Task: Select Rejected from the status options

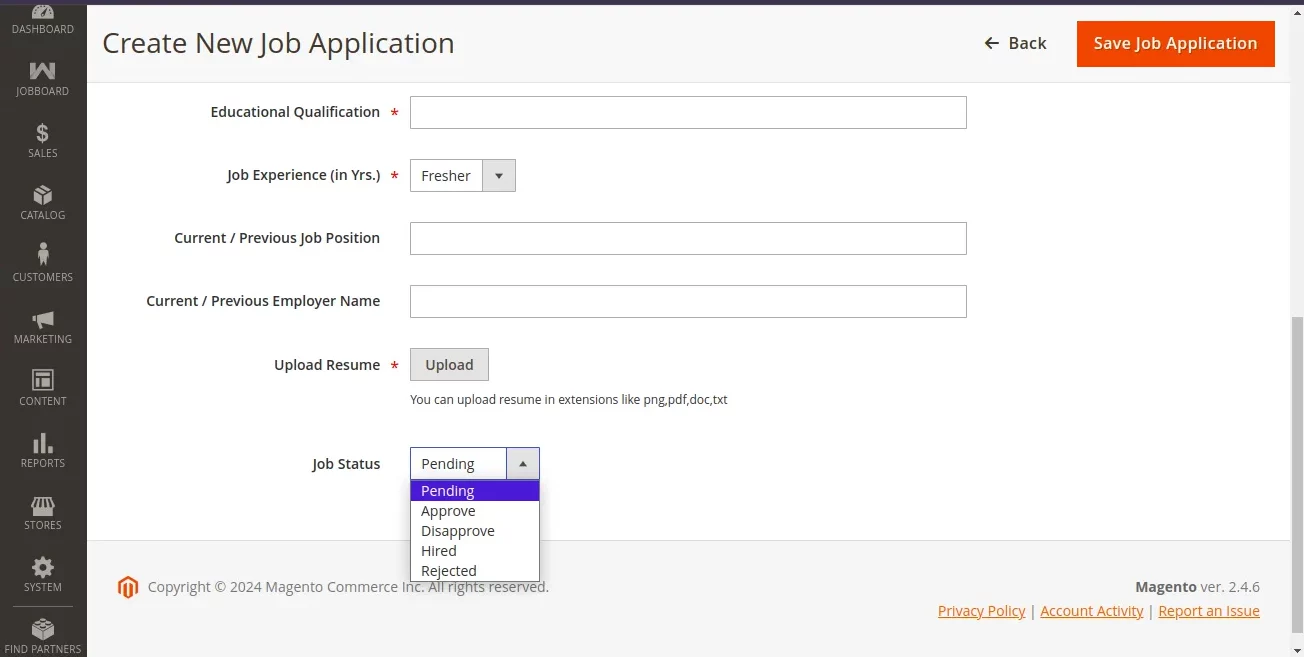Action: [448, 570]
